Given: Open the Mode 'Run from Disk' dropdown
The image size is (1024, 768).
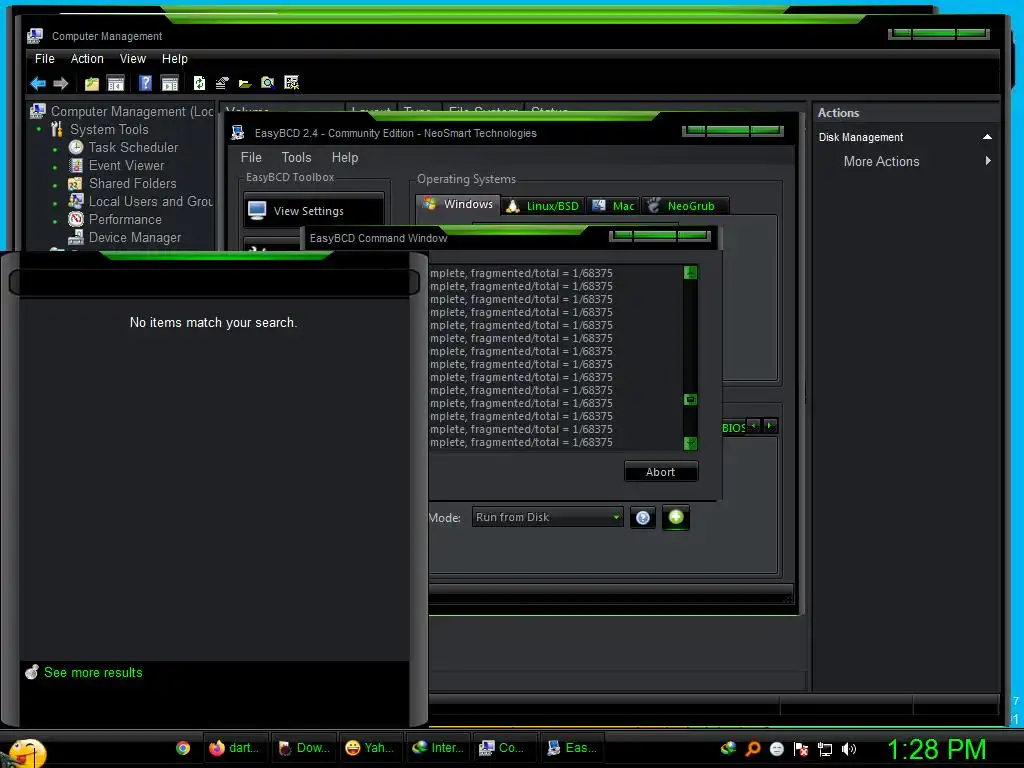Looking at the screenshot, I should tap(547, 517).
